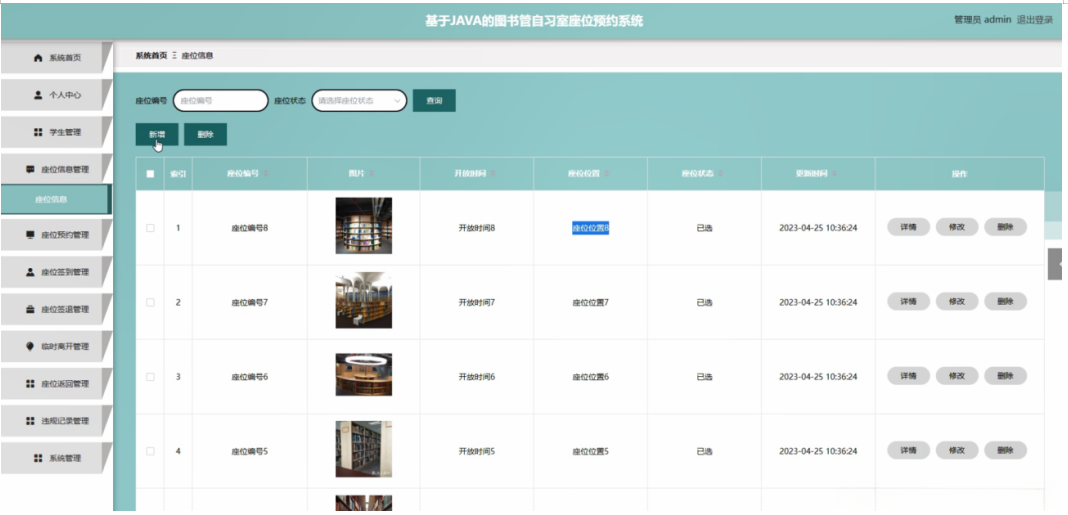Open 详情 for row 座位编号7
Viewport: 1068px width, 515px height.
point(908,302)
